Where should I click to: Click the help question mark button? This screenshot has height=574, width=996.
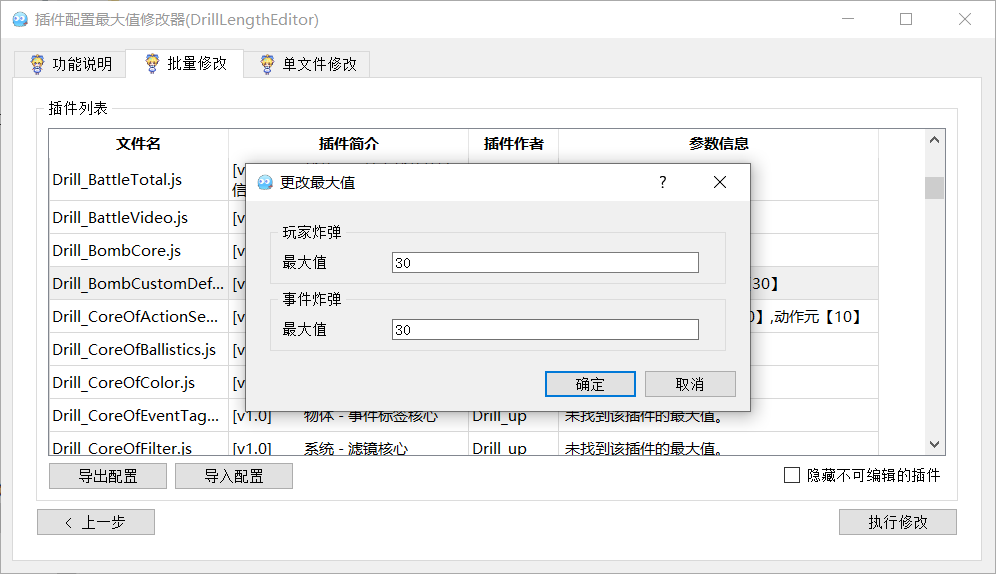[x=662, y=182]
